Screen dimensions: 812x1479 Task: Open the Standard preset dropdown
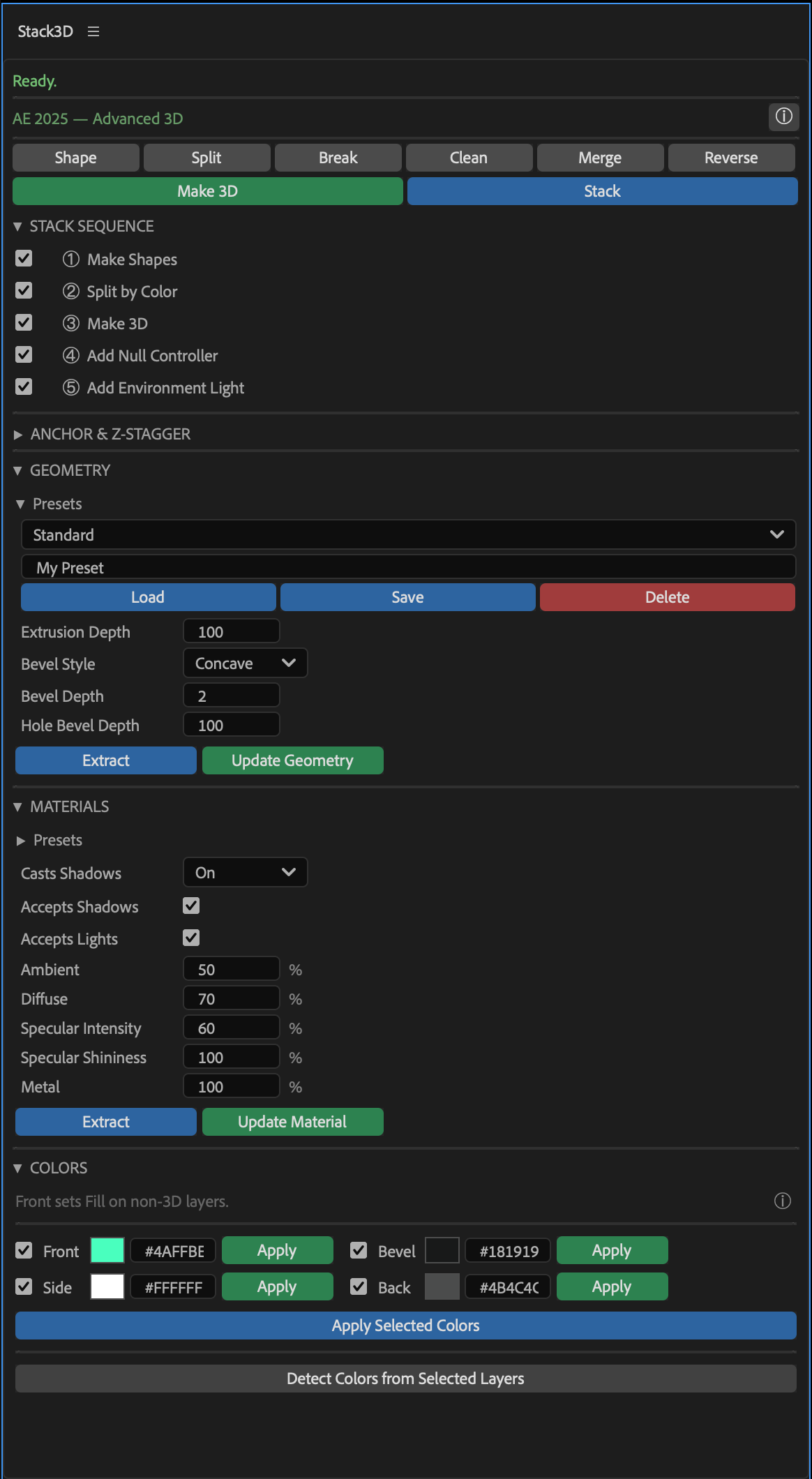pos(408,535)
